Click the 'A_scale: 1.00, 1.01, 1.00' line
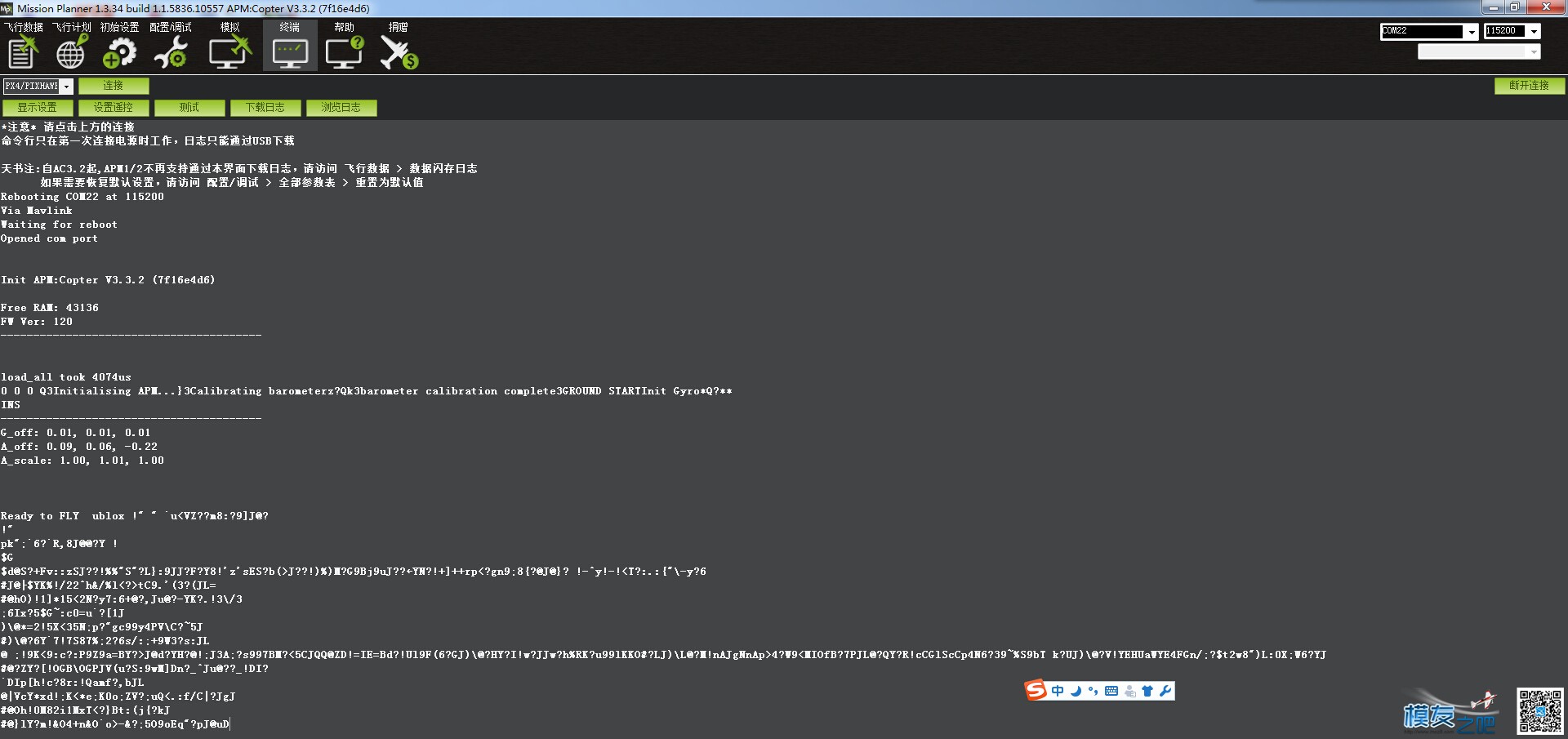This screenshot has height=739, width=1568. [82, 461]
